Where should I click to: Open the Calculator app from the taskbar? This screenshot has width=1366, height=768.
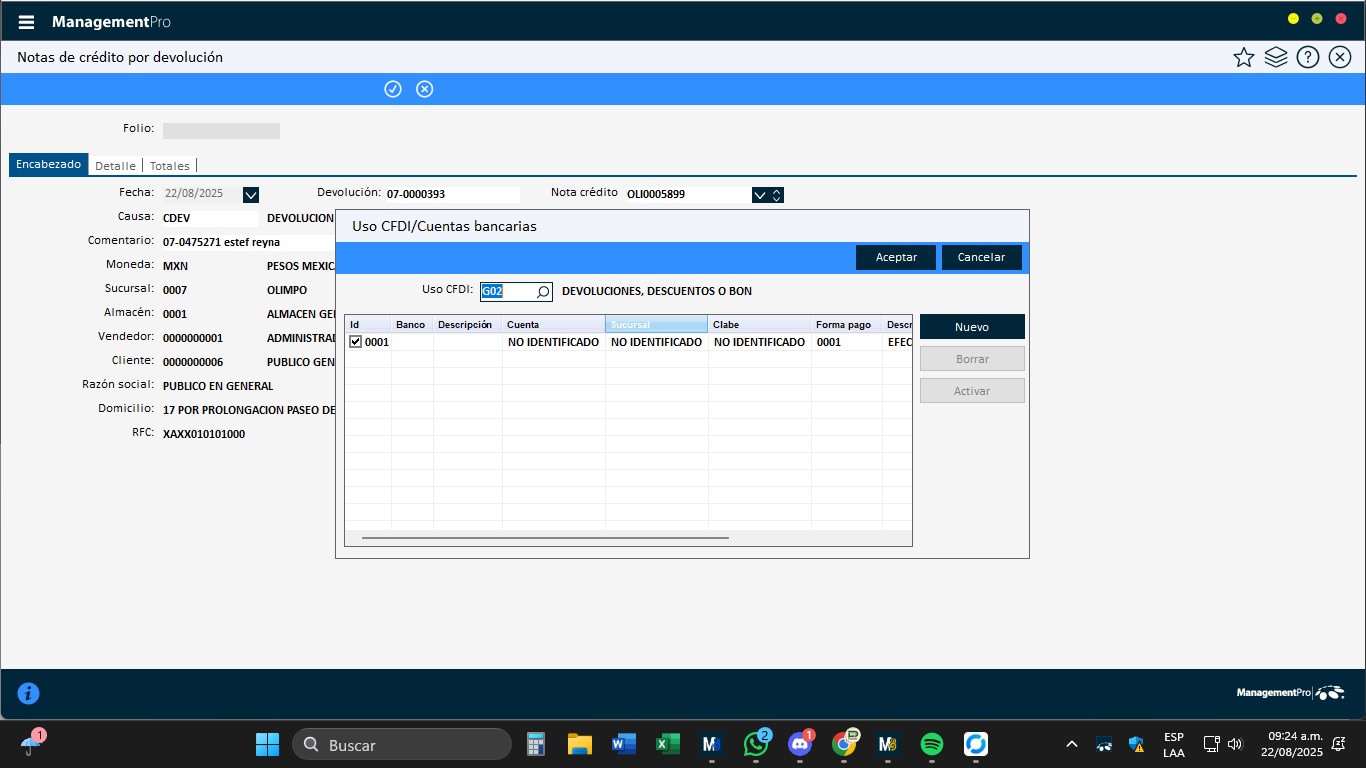pyautogui.click(x=536, y=744)
